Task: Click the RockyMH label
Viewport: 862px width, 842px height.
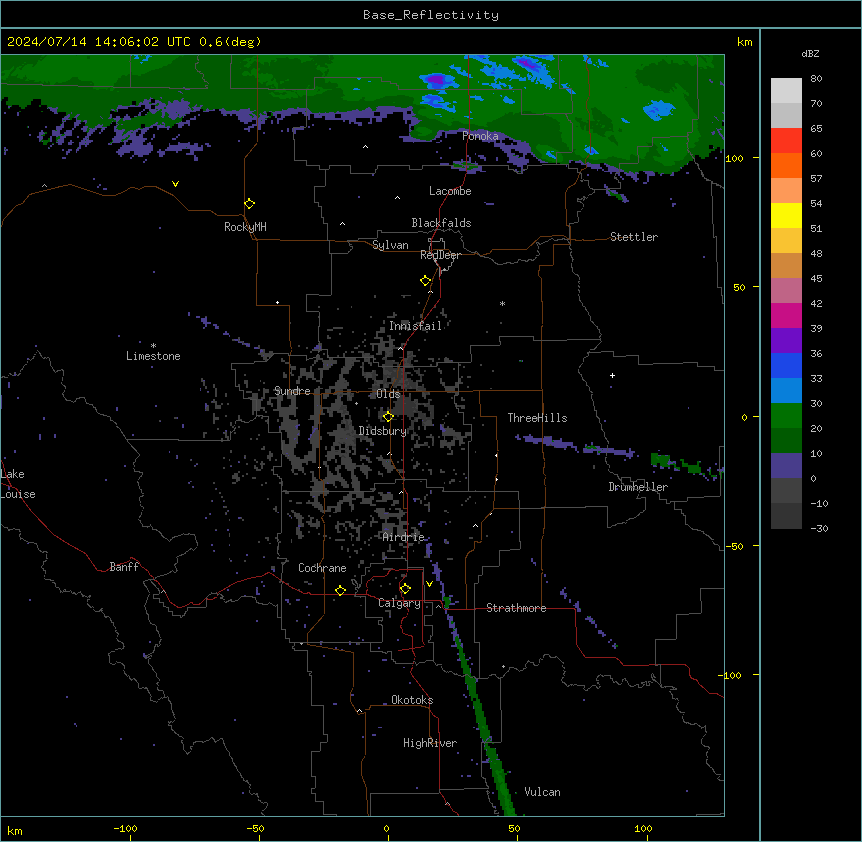Action: coord(245,227)
